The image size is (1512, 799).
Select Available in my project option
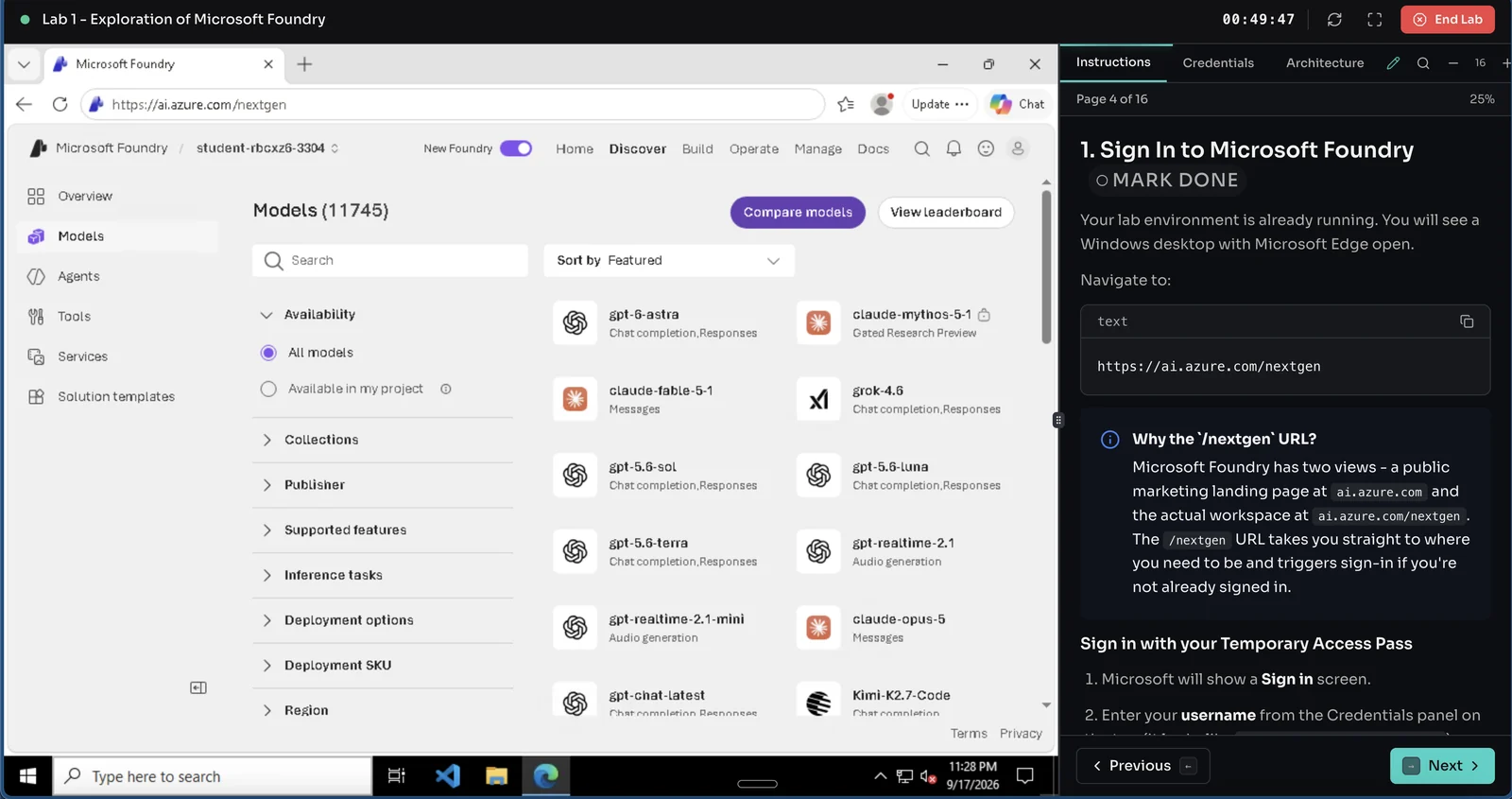268,389
